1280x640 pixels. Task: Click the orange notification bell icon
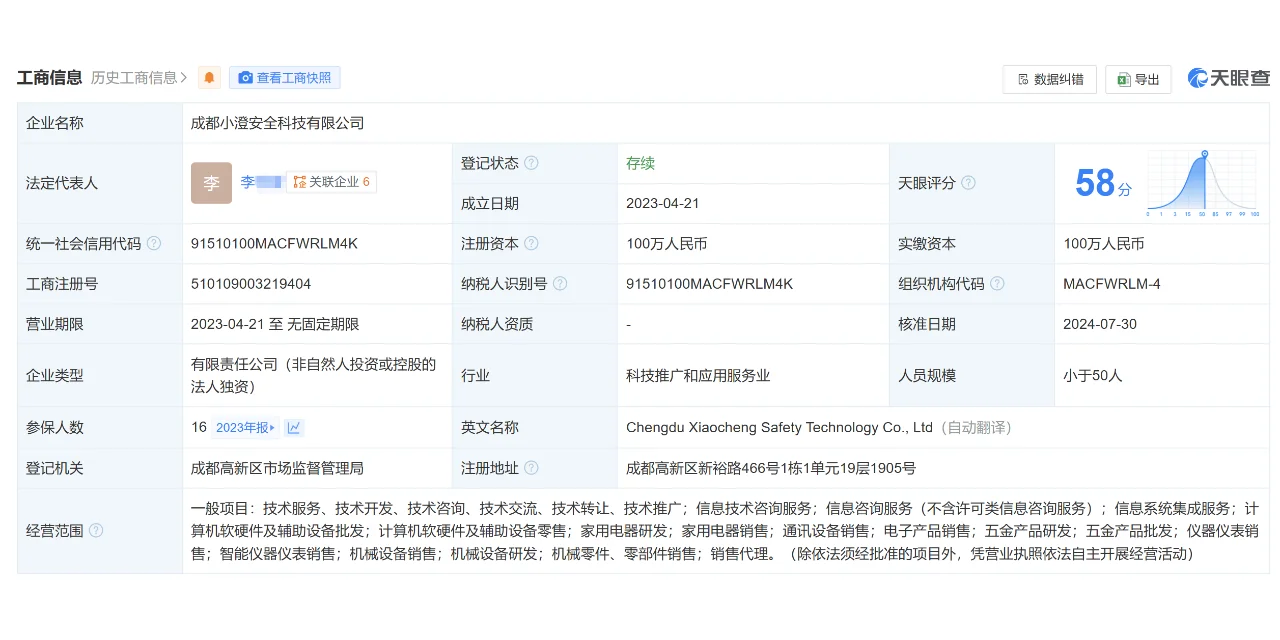pyautogui.click(x=209, y=77)
